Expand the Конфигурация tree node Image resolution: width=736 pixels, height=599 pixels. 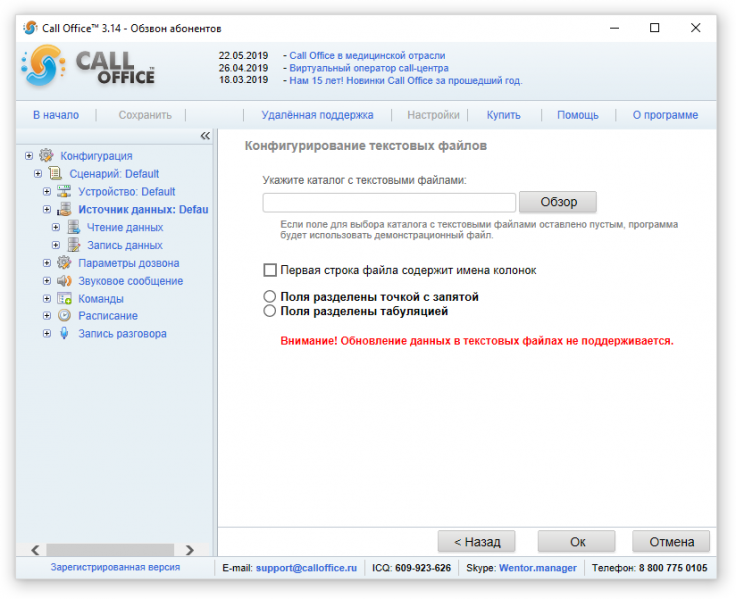pos(29,155)
